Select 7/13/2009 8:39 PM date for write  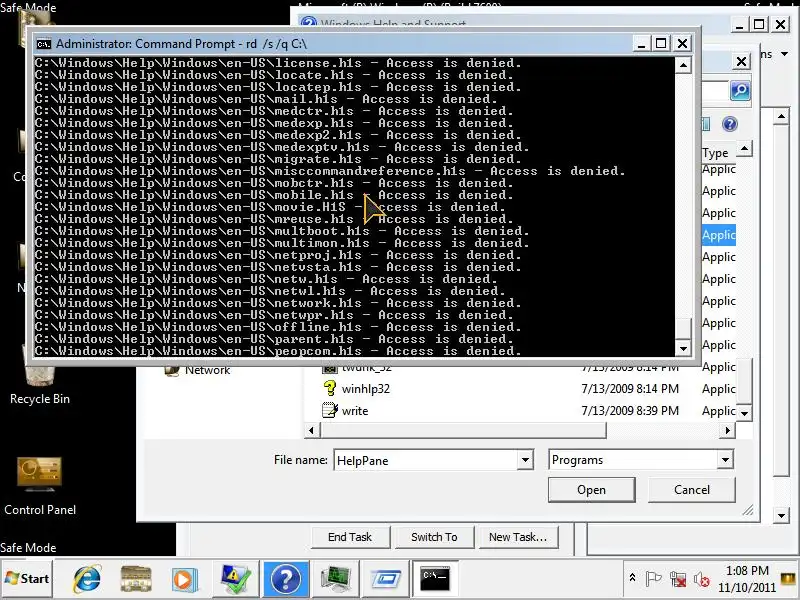(x=630, y=411)
